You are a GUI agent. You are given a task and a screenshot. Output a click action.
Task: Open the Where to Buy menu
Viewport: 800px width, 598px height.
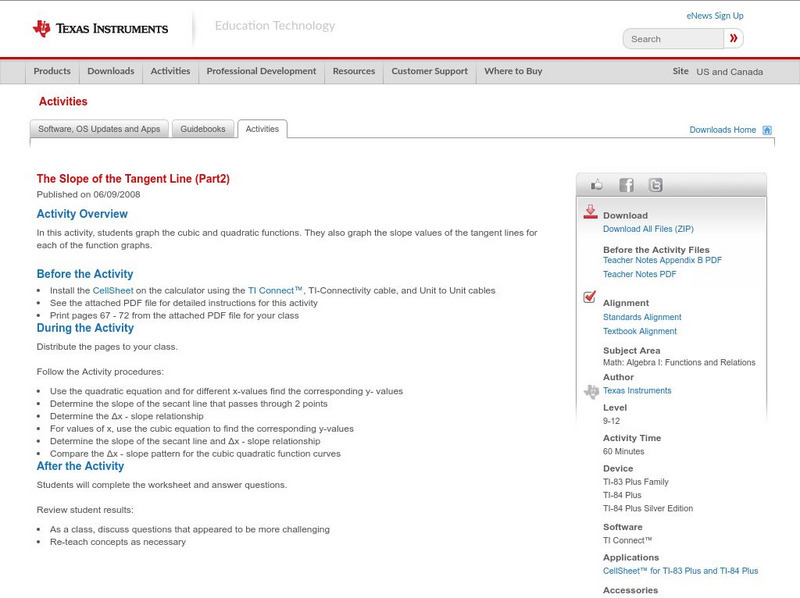(513, 71)
